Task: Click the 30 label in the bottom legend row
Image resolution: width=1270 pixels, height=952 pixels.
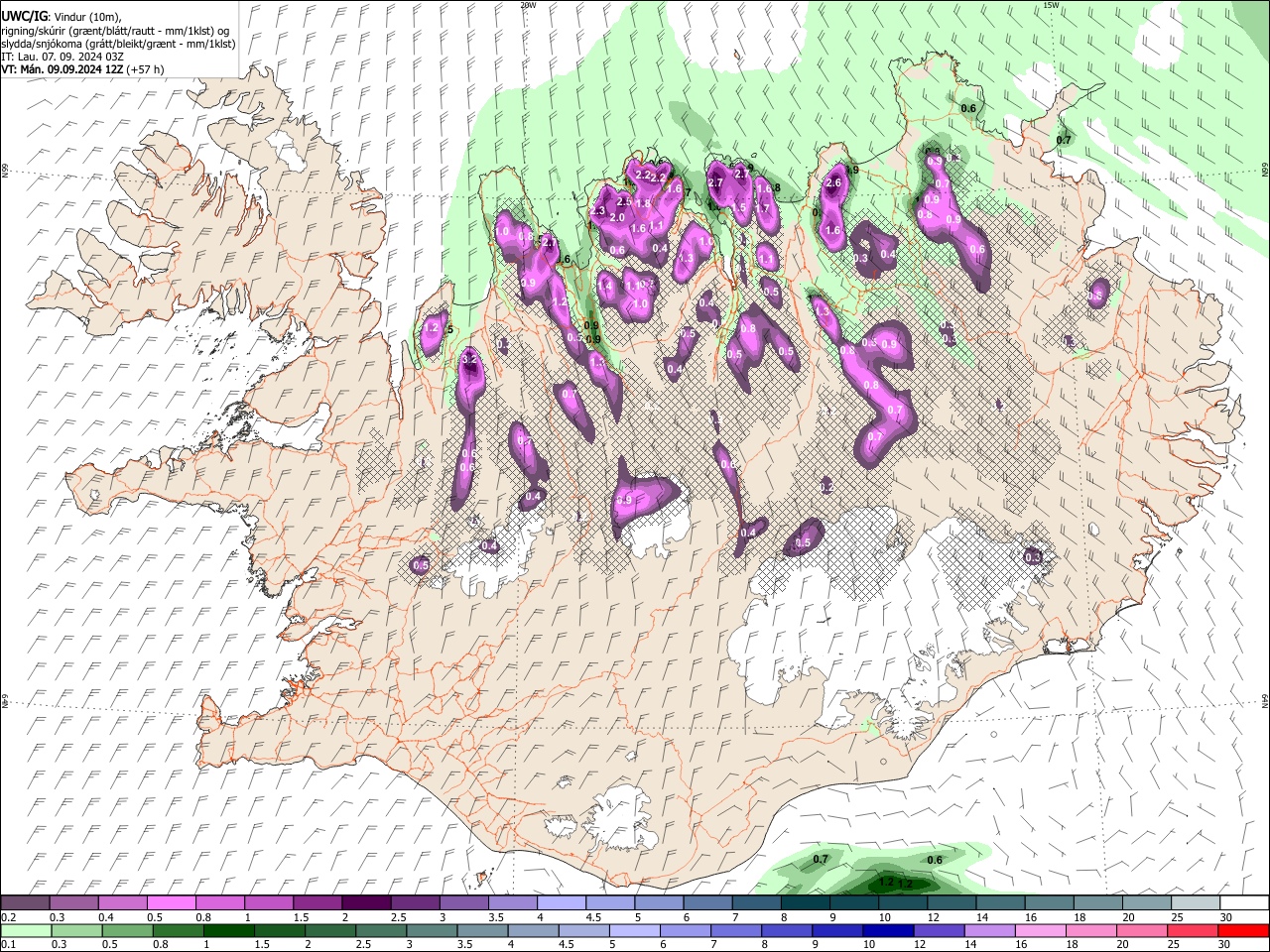Action: pos(1226,944)
